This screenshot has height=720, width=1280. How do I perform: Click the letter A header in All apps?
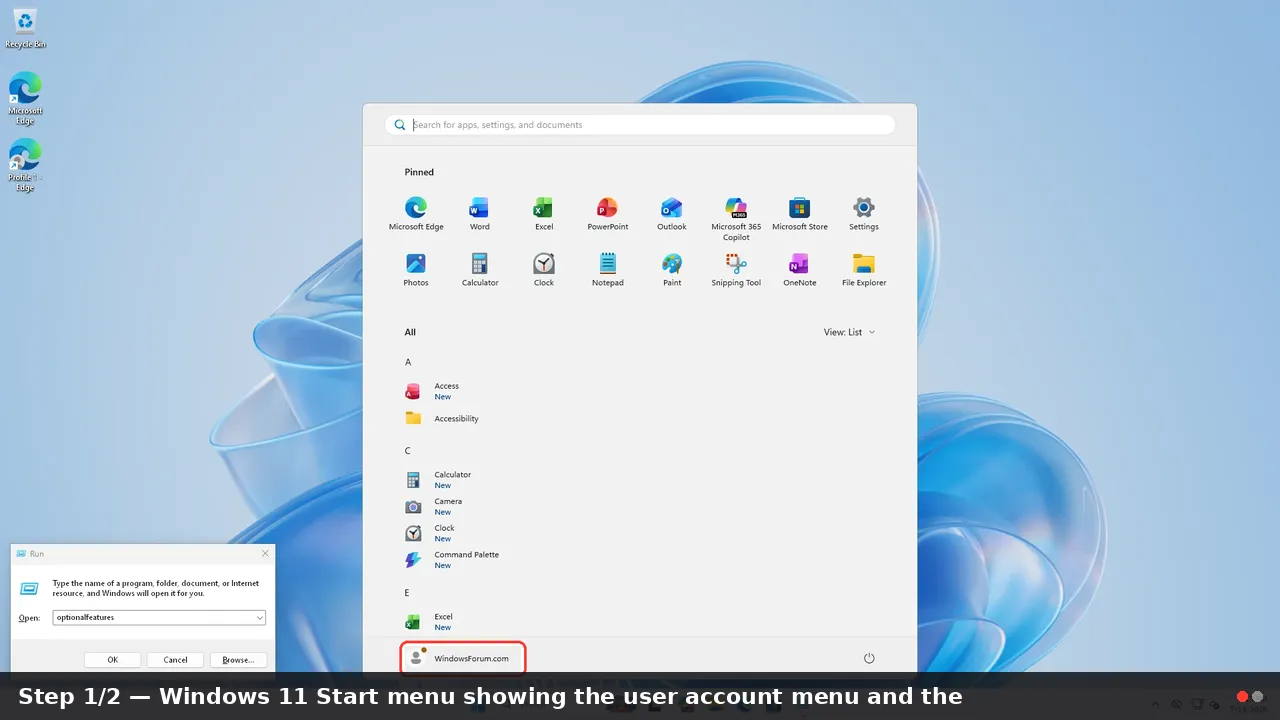tap(408, 362)
